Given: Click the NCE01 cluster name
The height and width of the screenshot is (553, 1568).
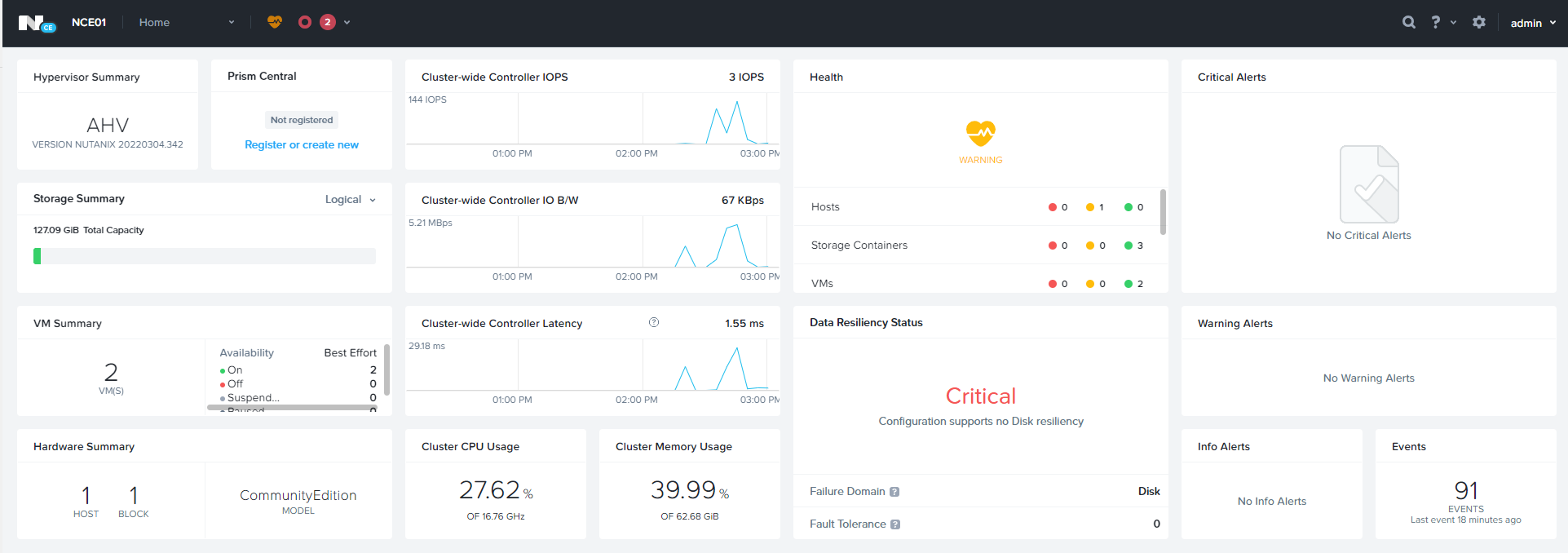Looking at the screenshot, I should pyautogui.click(x=89, y=23).
